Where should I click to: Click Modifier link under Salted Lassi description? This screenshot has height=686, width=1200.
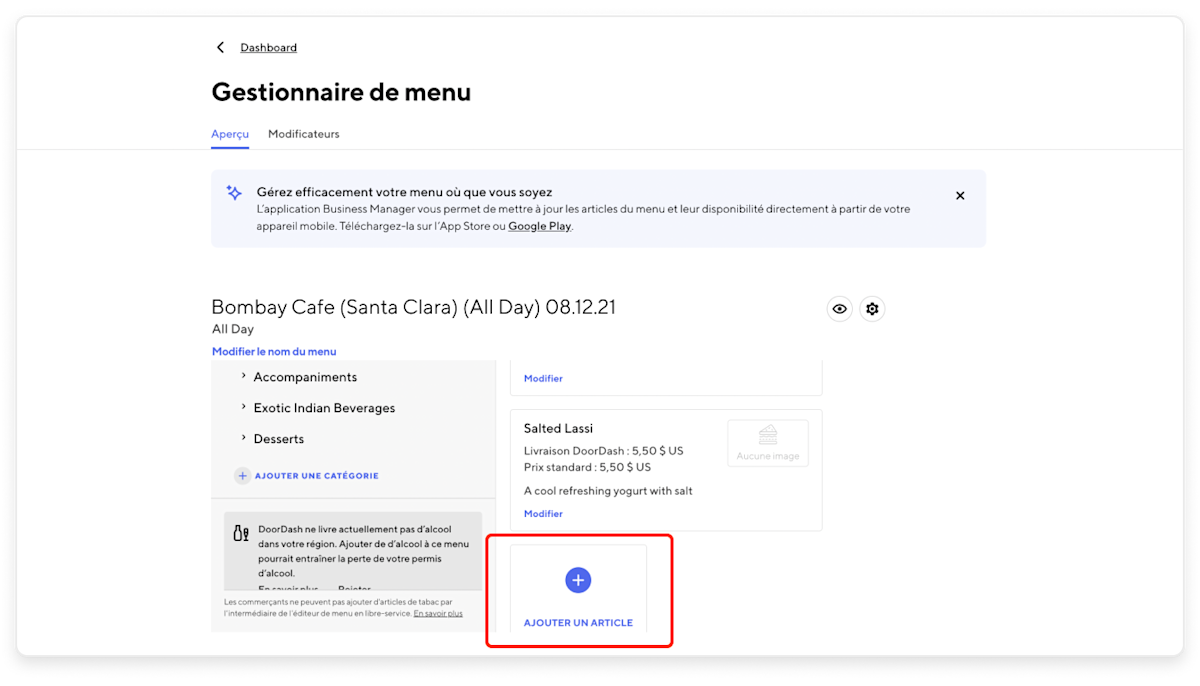[x=543, y=514]
